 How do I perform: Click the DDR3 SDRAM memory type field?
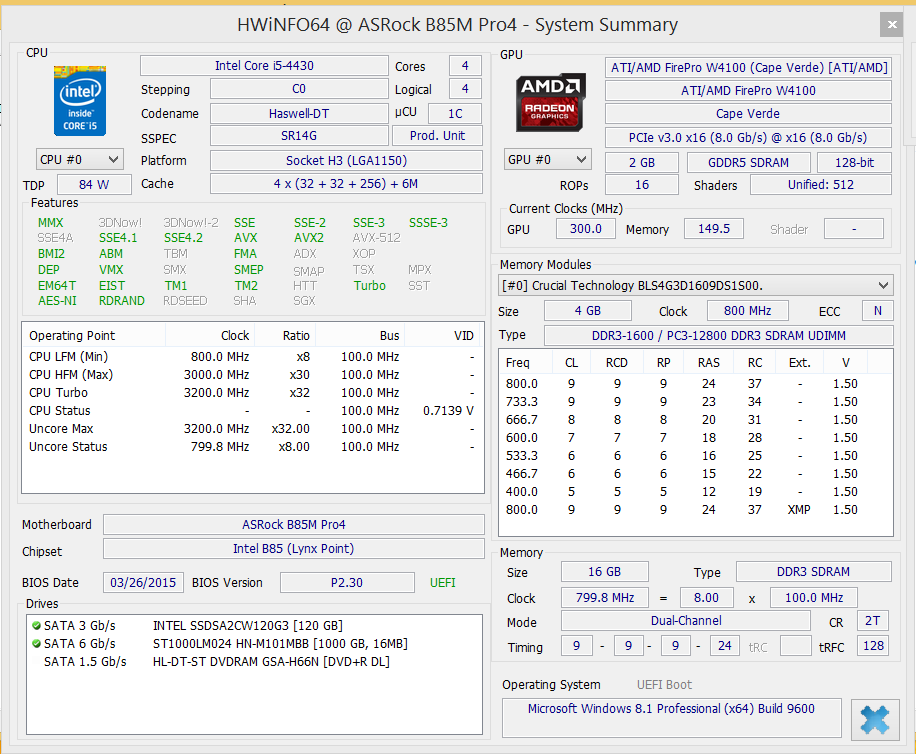813,572
